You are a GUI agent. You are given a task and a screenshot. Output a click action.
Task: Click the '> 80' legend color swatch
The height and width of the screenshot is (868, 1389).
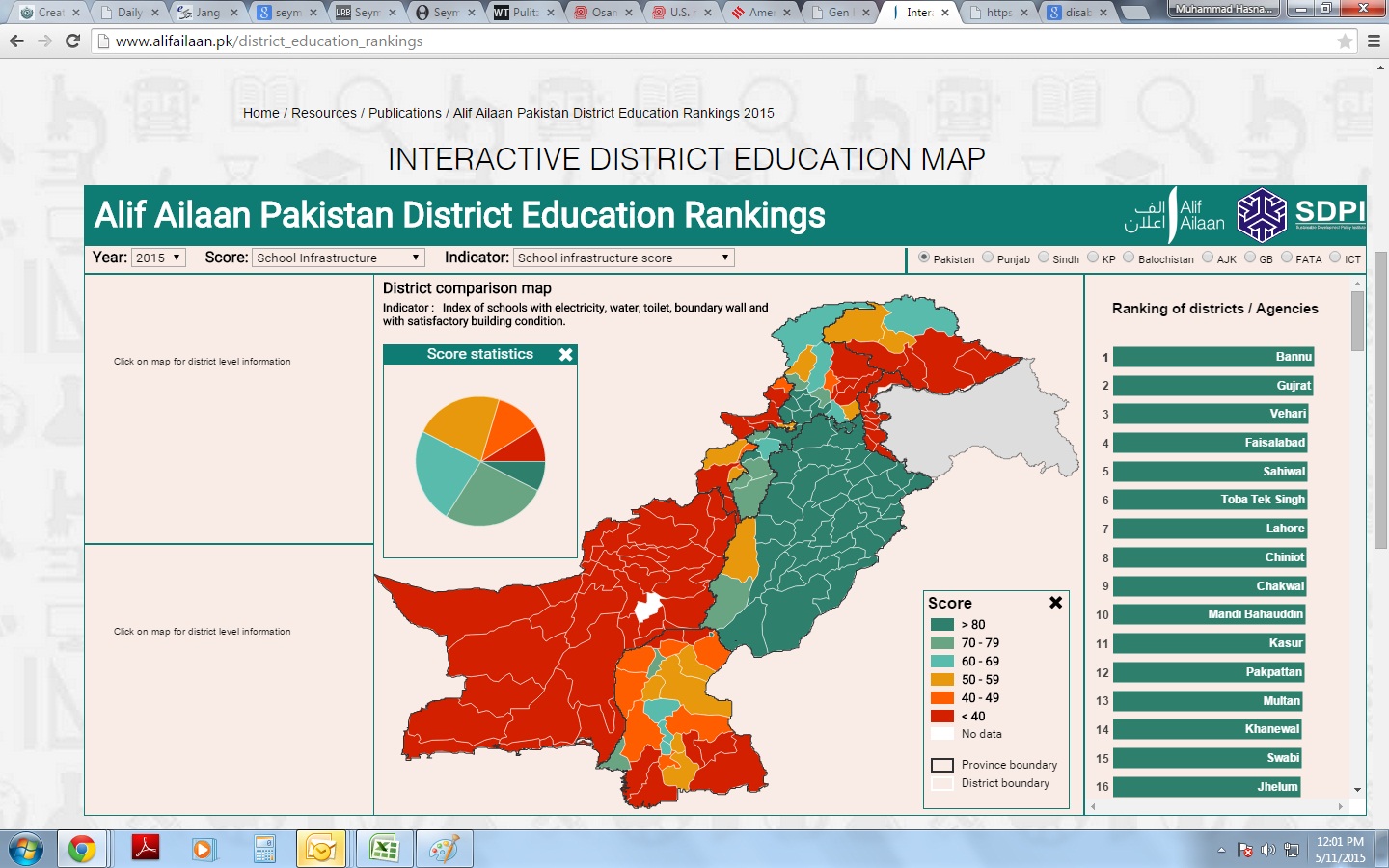click(942, 625)
